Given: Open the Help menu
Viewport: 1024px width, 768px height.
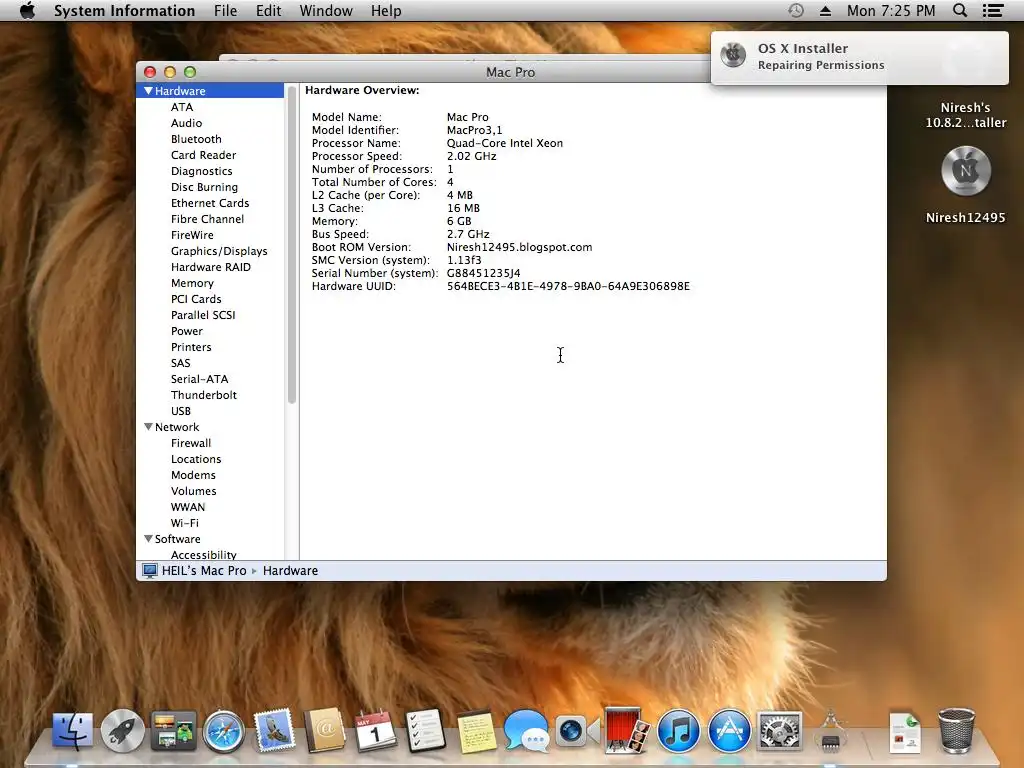Looking at the screenshot, I should [x=386, y=10].
